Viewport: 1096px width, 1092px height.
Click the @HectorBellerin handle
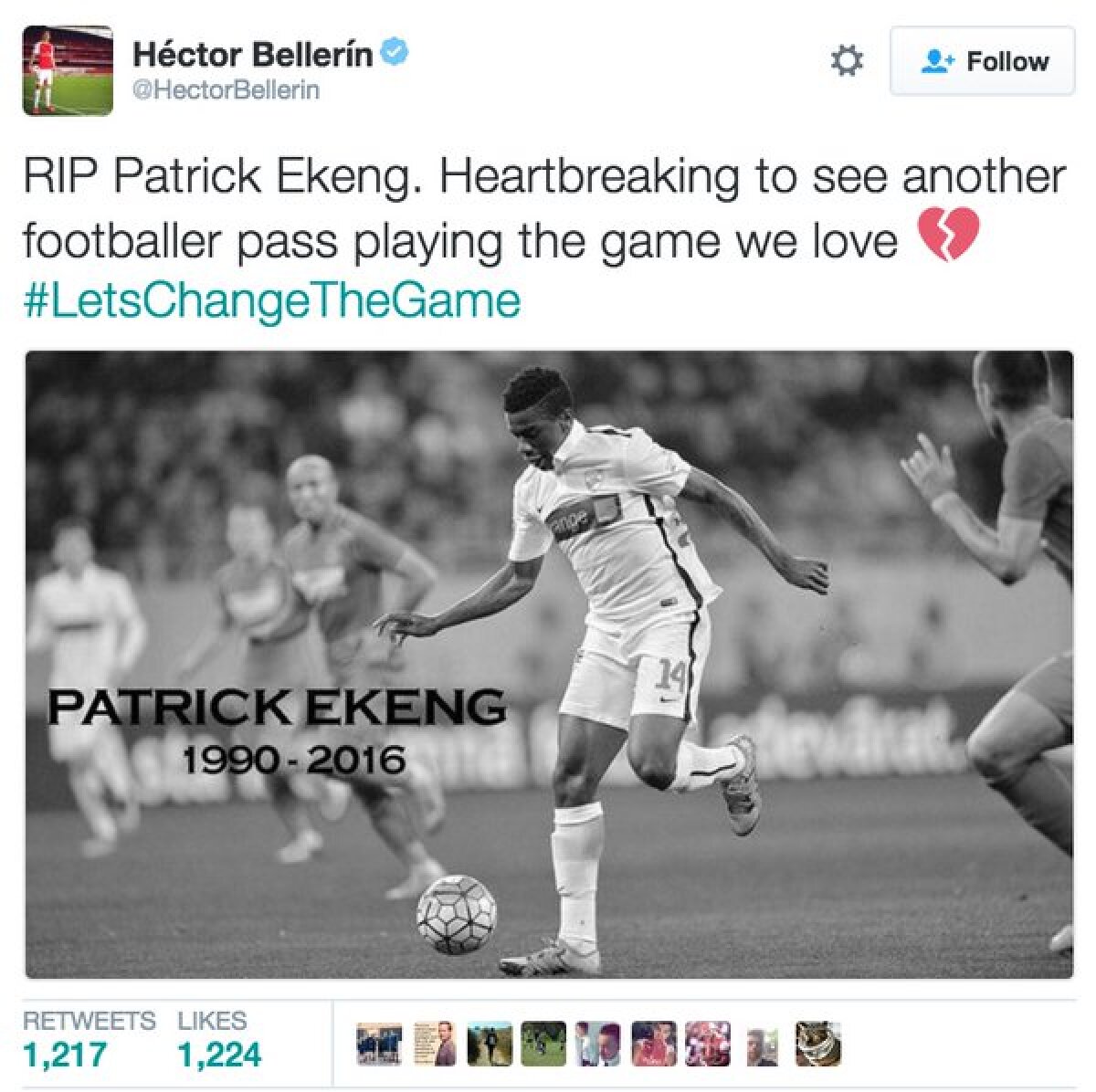227,91
